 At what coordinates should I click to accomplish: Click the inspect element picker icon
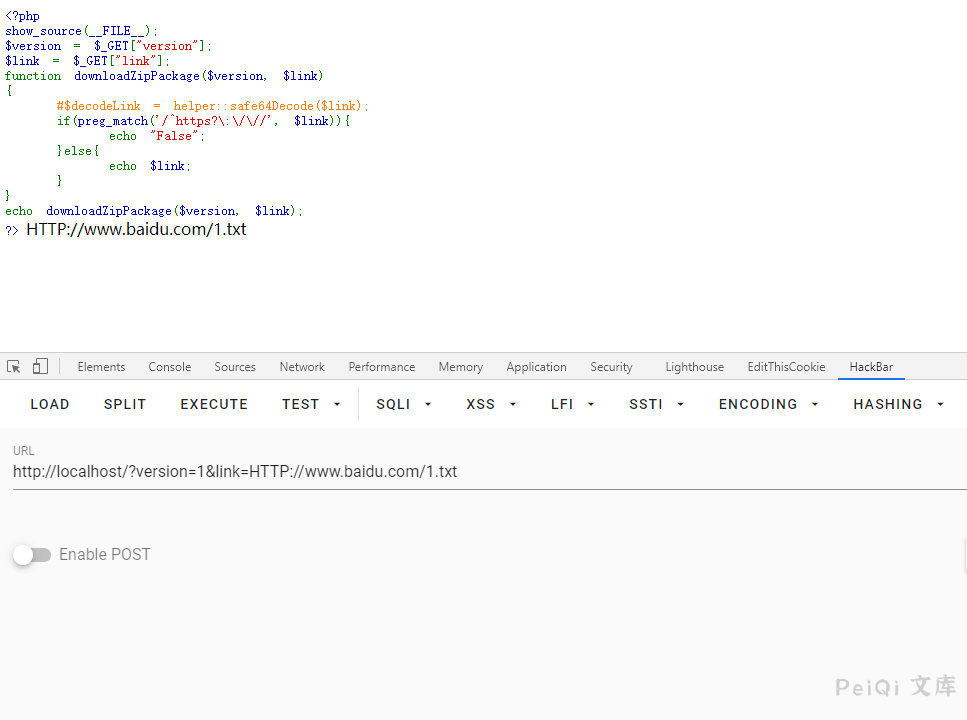(x=14, y=367)
